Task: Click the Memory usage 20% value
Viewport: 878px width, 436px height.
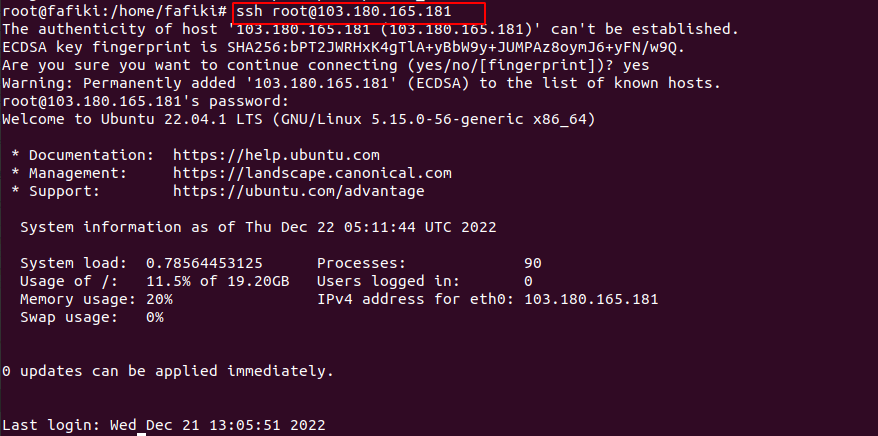Action: coord(159,299)
